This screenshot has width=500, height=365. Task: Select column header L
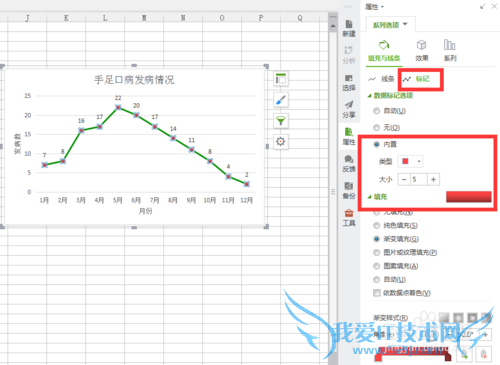click(105, 18)
